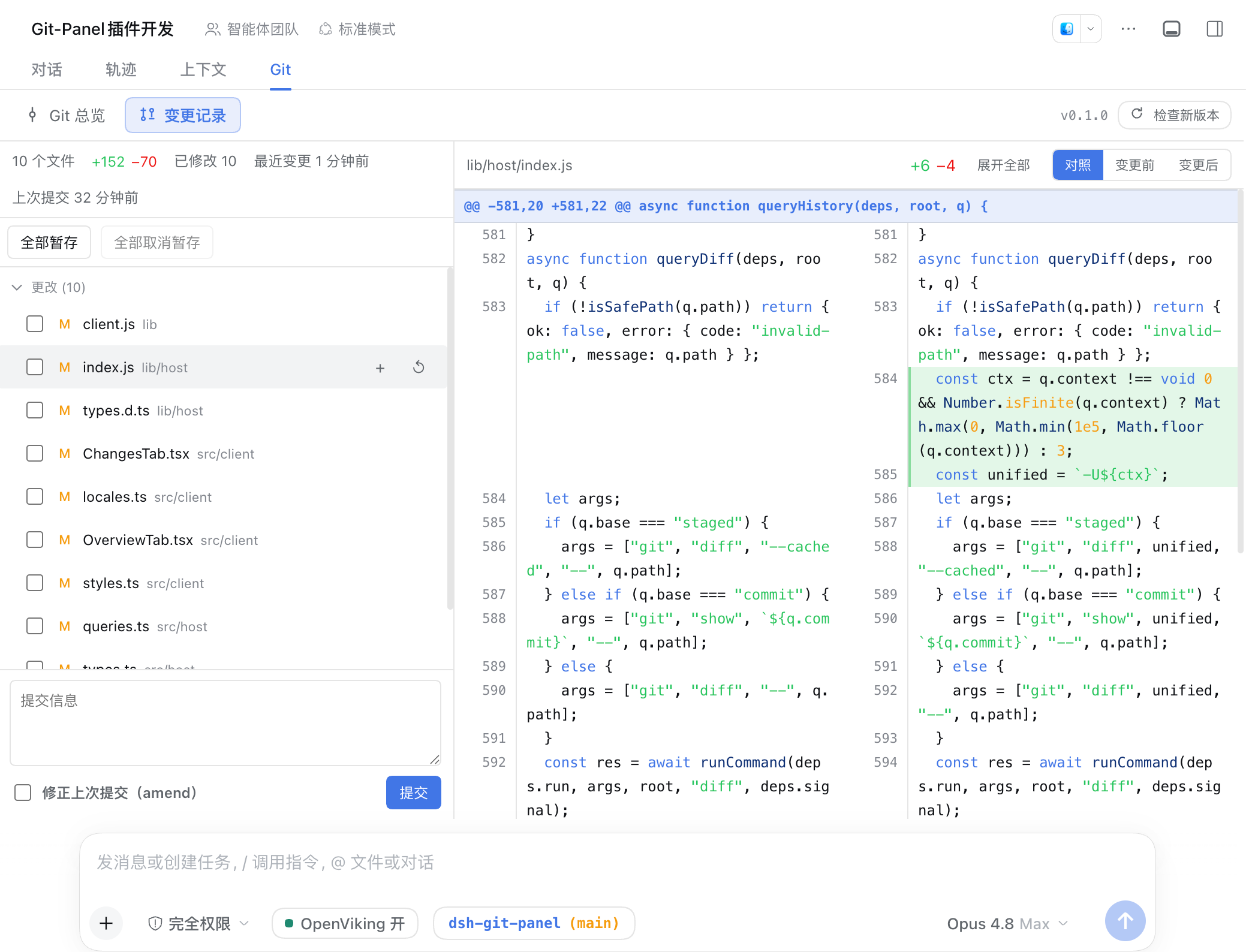
Task: Check the locales.ts checkbox
Action: [35, 496]
